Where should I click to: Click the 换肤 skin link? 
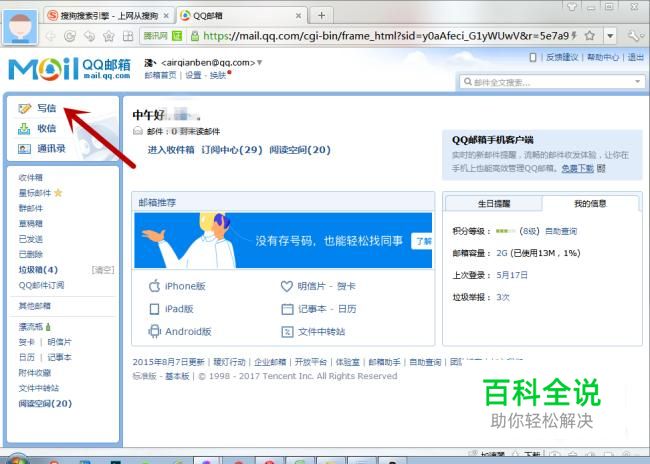click(x=218, y=75)
